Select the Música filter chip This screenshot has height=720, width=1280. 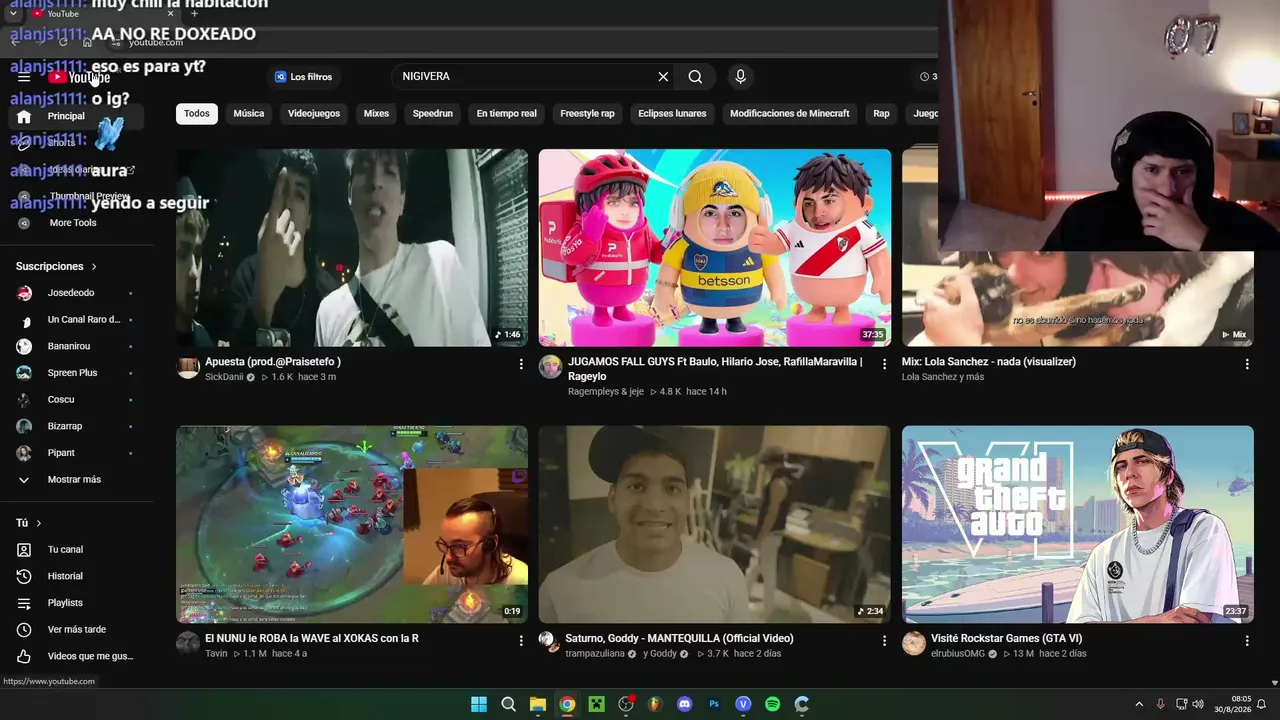coord(249,113)
